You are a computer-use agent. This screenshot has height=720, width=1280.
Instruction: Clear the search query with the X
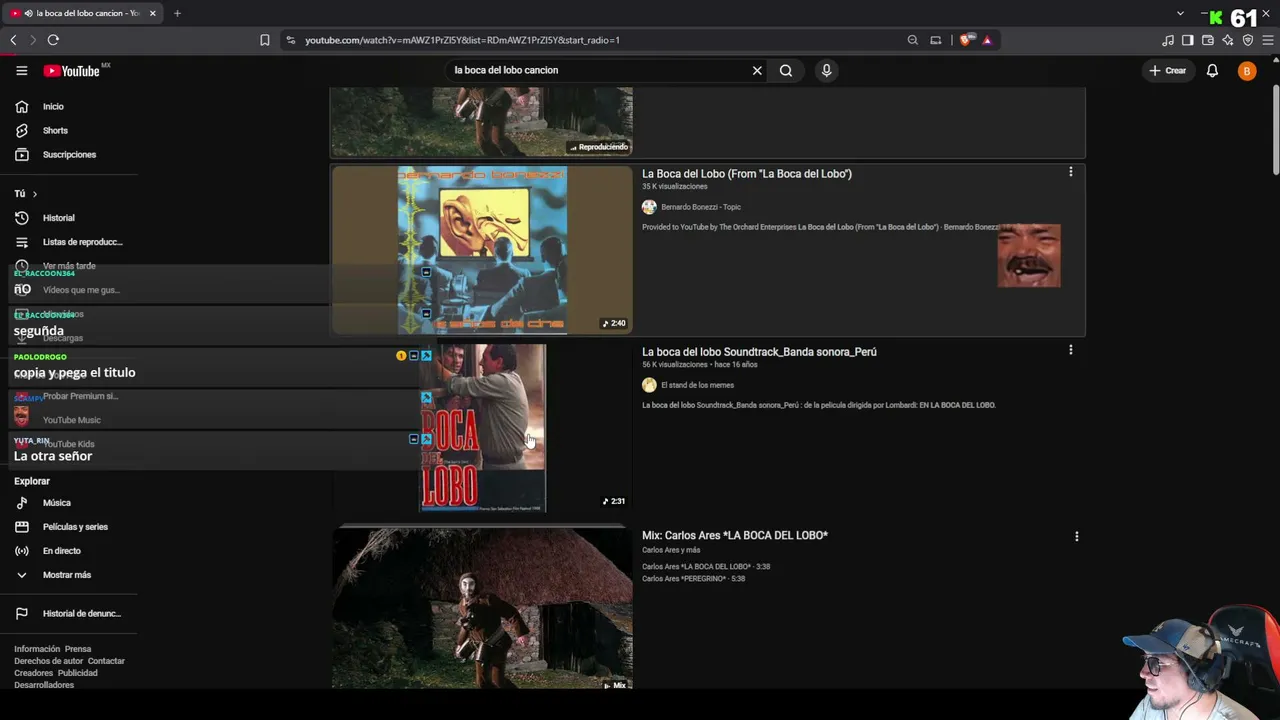pos(757,70)
